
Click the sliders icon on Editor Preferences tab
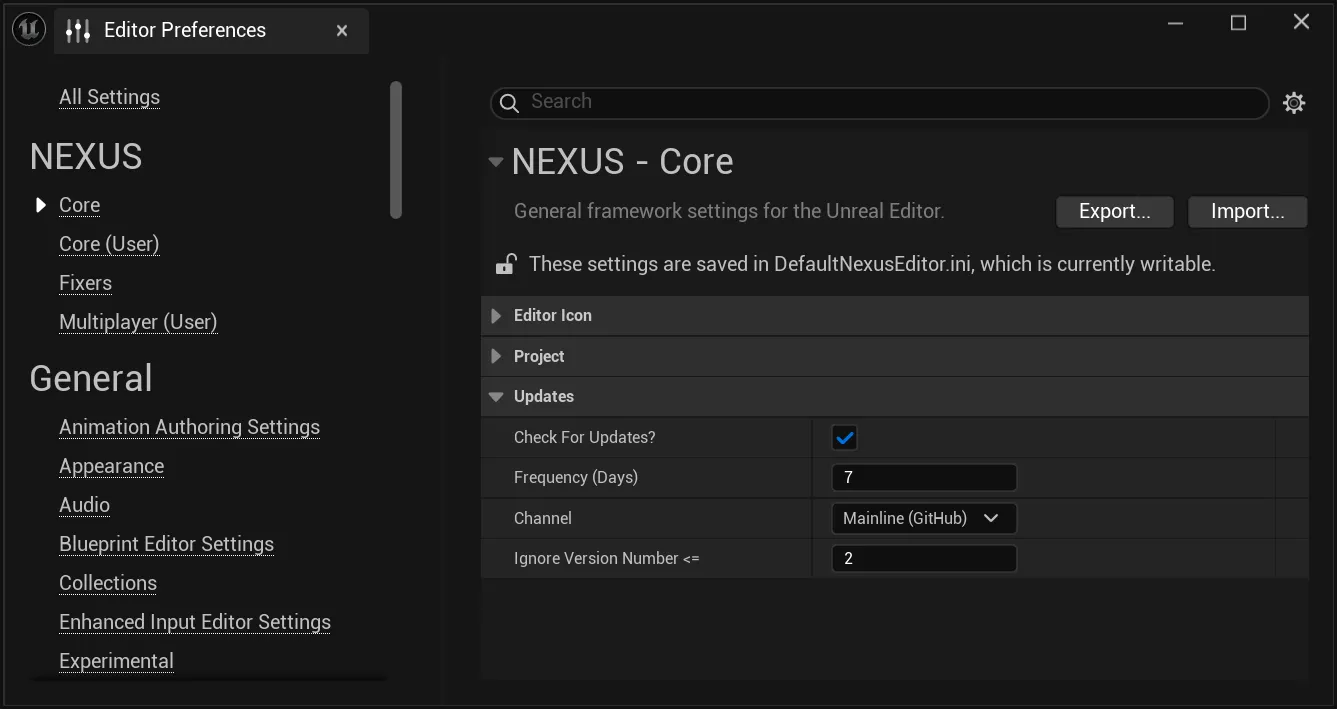pyautogui.click(x=77, y=30)
